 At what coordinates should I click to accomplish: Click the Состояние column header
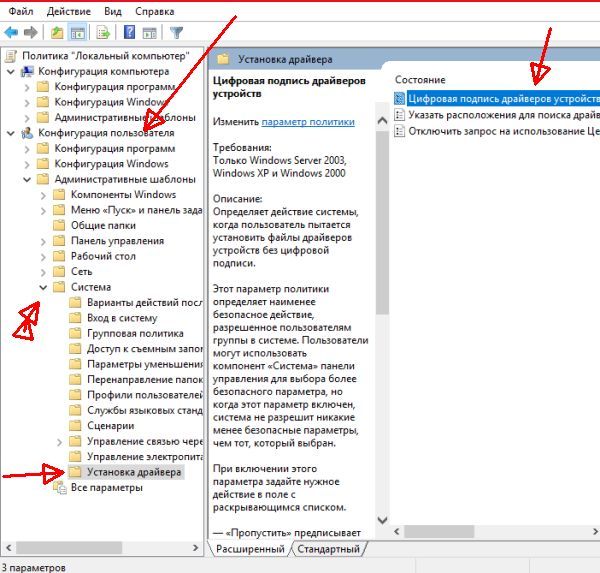pos(420,80)
